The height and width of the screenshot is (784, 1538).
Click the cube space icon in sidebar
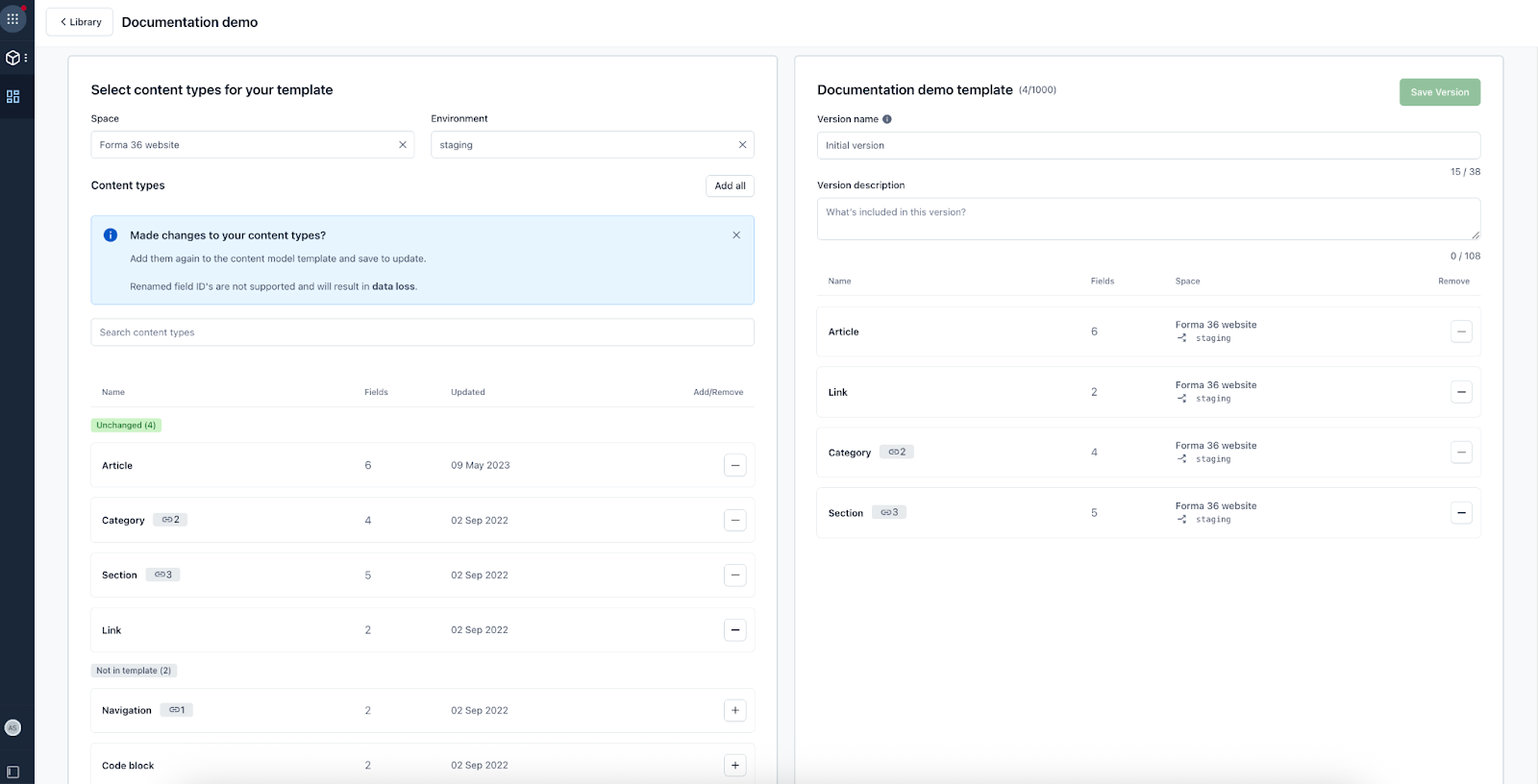[12, 58]
